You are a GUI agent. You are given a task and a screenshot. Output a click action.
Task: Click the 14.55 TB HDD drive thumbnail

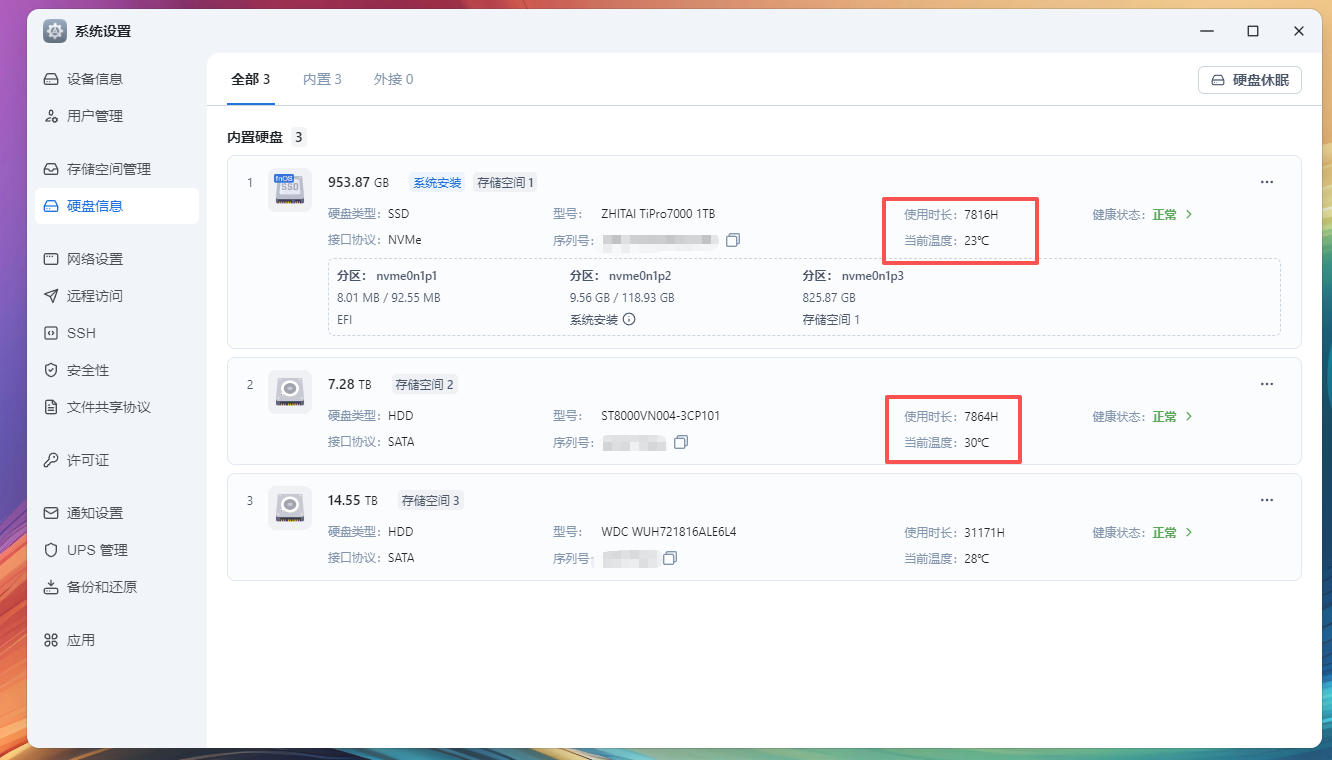290,508
